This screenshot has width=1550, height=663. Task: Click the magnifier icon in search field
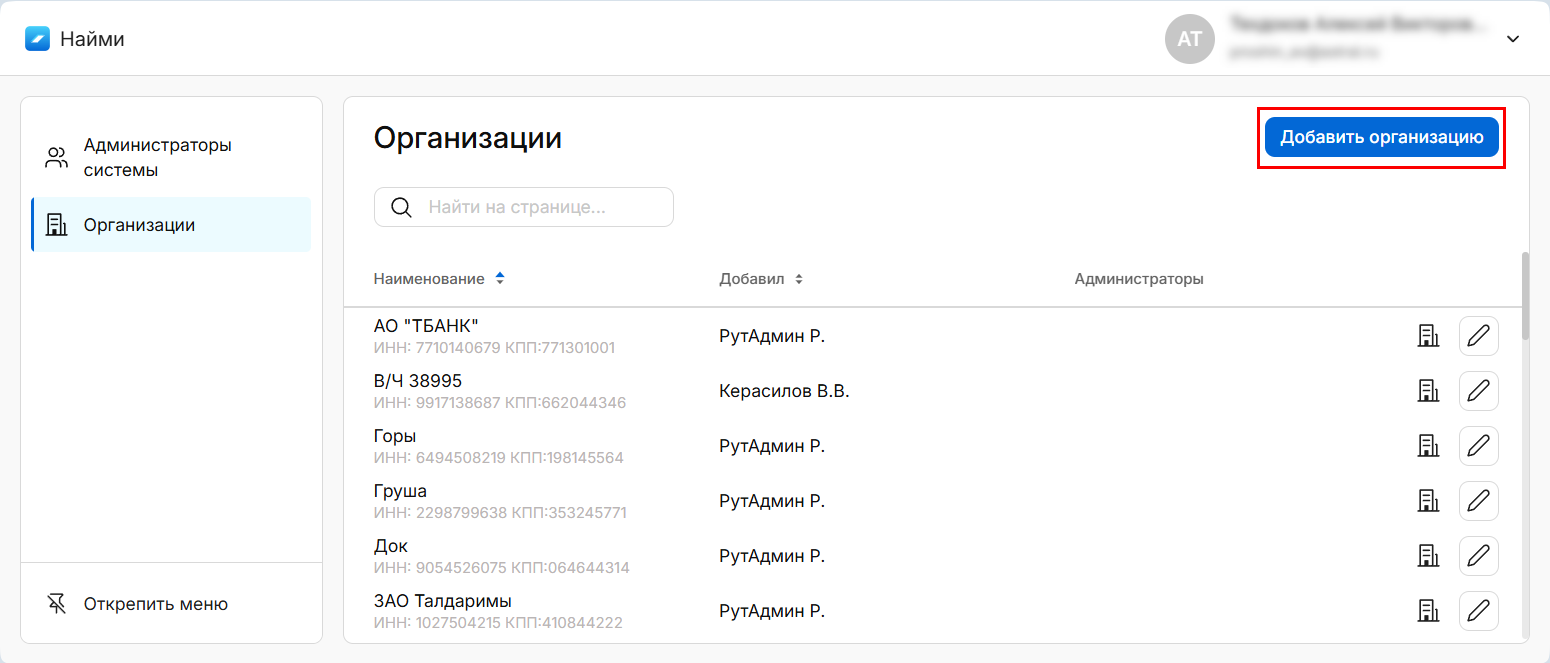coord(401,207)
